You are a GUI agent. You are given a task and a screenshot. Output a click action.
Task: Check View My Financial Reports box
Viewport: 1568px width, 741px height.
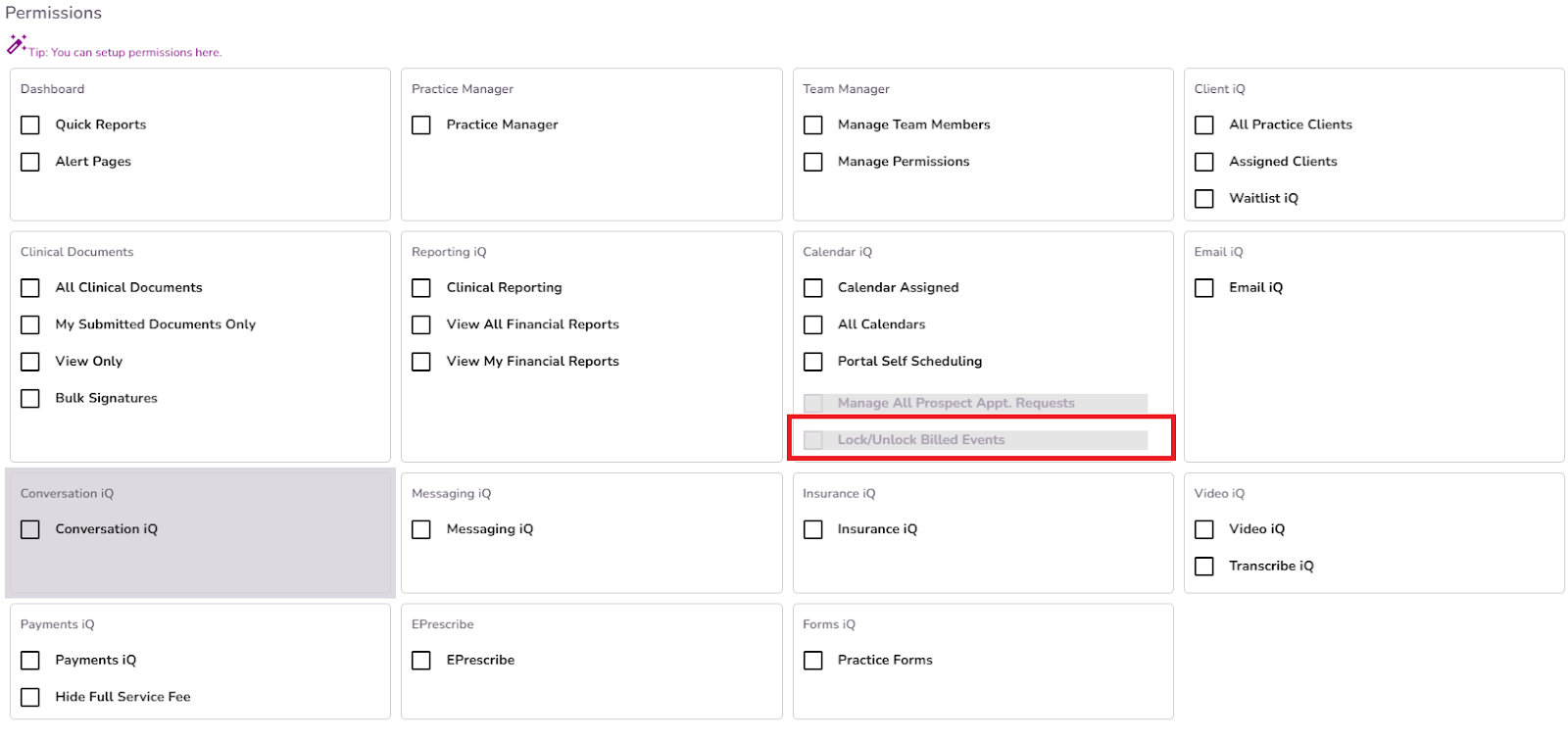tap(421, 362)
